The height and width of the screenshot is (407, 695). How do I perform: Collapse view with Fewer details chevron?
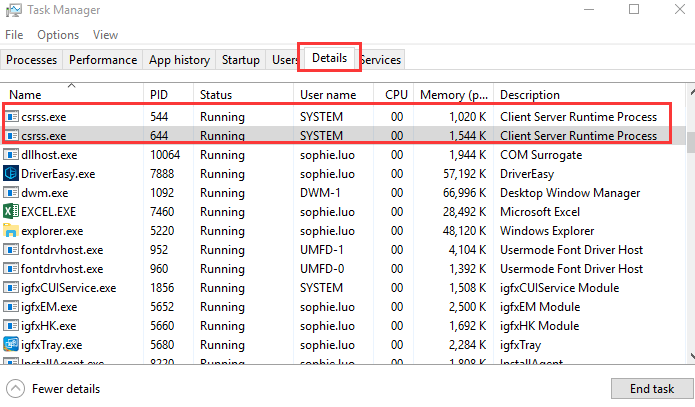15,389
